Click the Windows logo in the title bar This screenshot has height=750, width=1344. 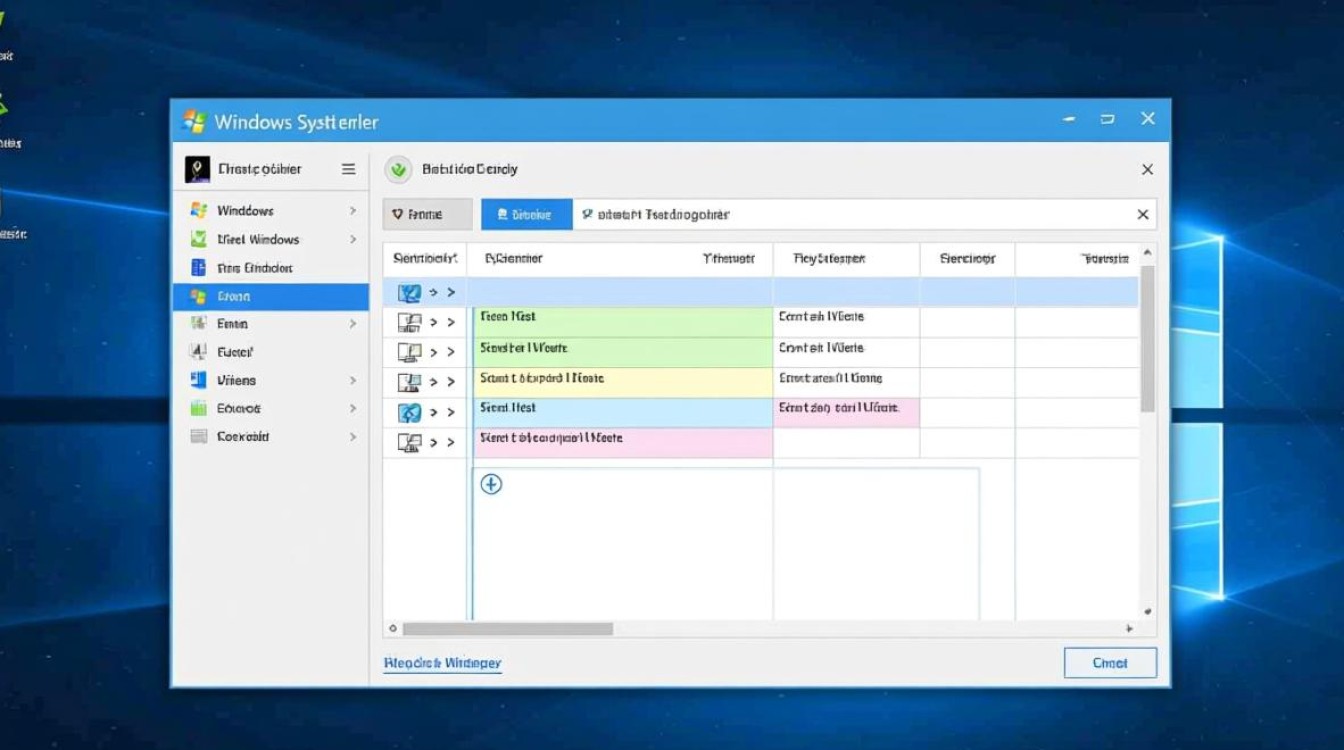[x=194, y=122]
